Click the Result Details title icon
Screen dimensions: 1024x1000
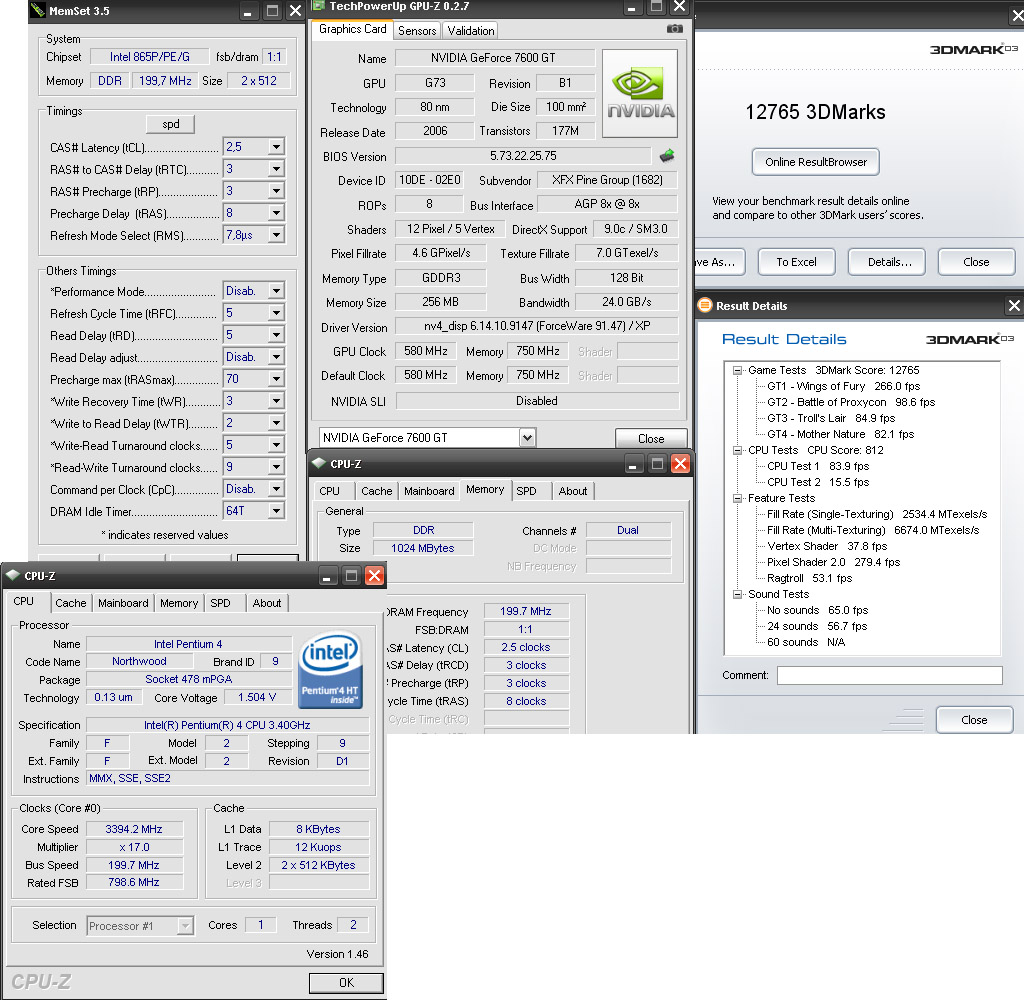tap(705, 305)
